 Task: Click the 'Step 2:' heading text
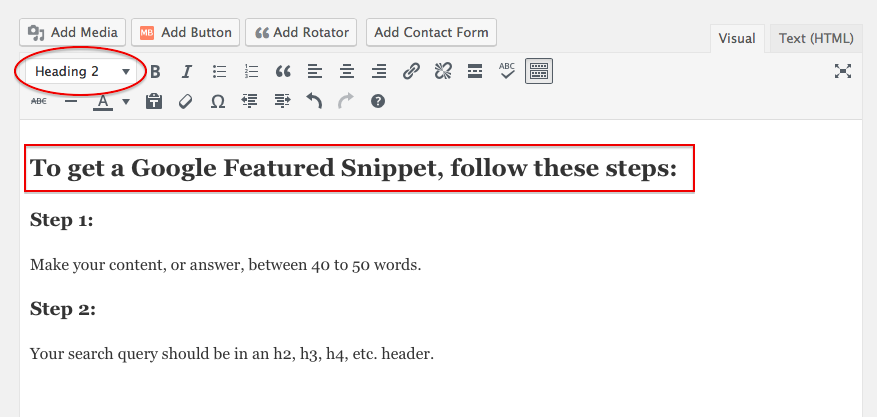63,309
